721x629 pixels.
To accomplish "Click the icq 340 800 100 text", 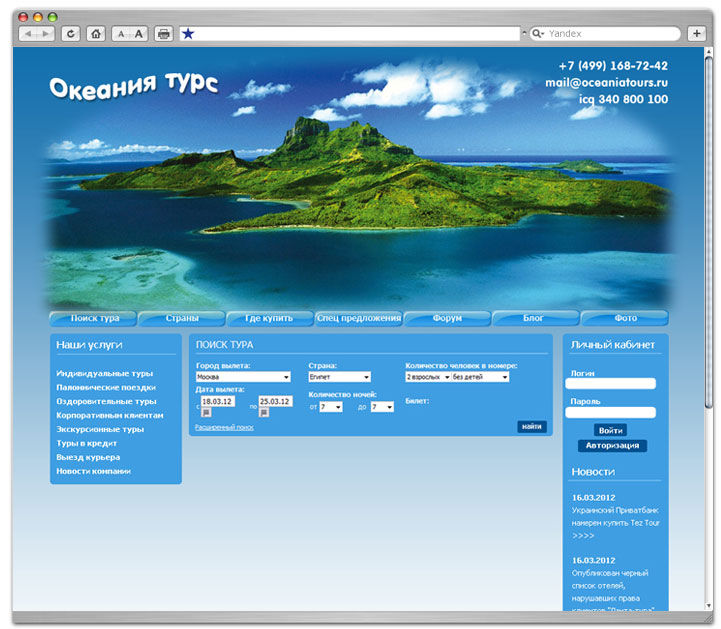I will 623,99.
